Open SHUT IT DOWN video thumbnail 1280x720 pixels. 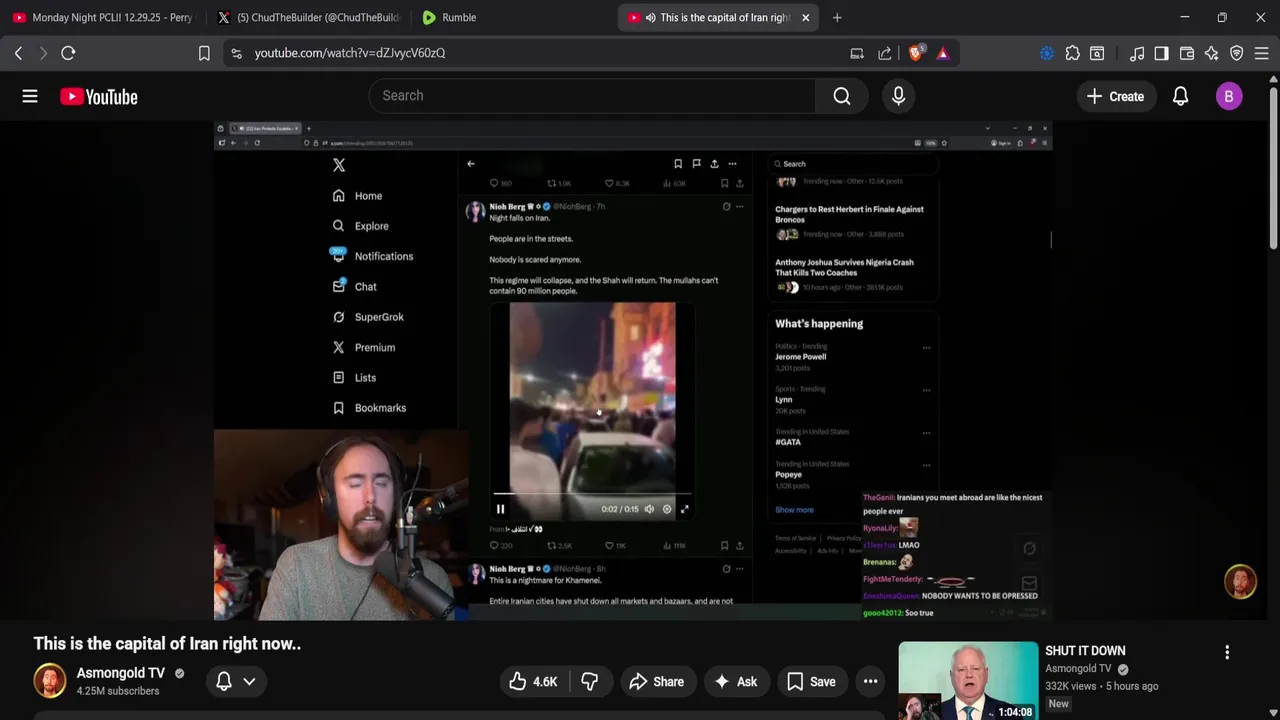click(968, 681)
